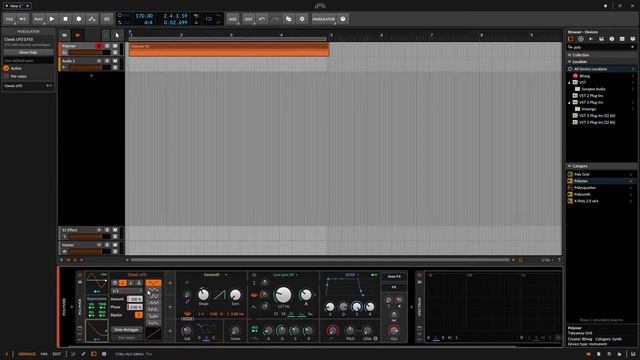The height and width of the screenshot is (360, 640).
Task: Click the browser search field containing poly
Action: coord(601,47)
